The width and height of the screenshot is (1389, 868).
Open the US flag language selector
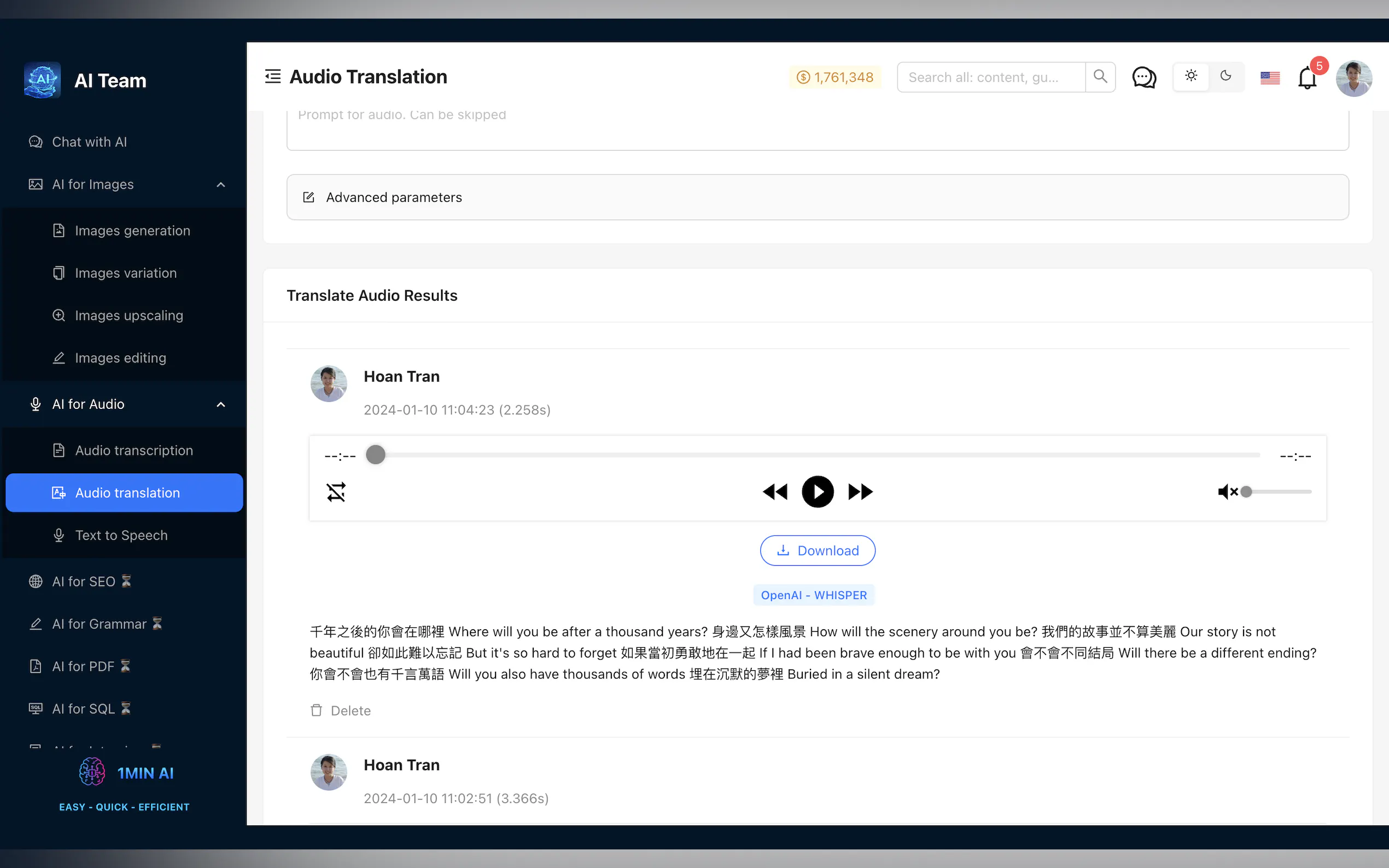pos(1270,78)
